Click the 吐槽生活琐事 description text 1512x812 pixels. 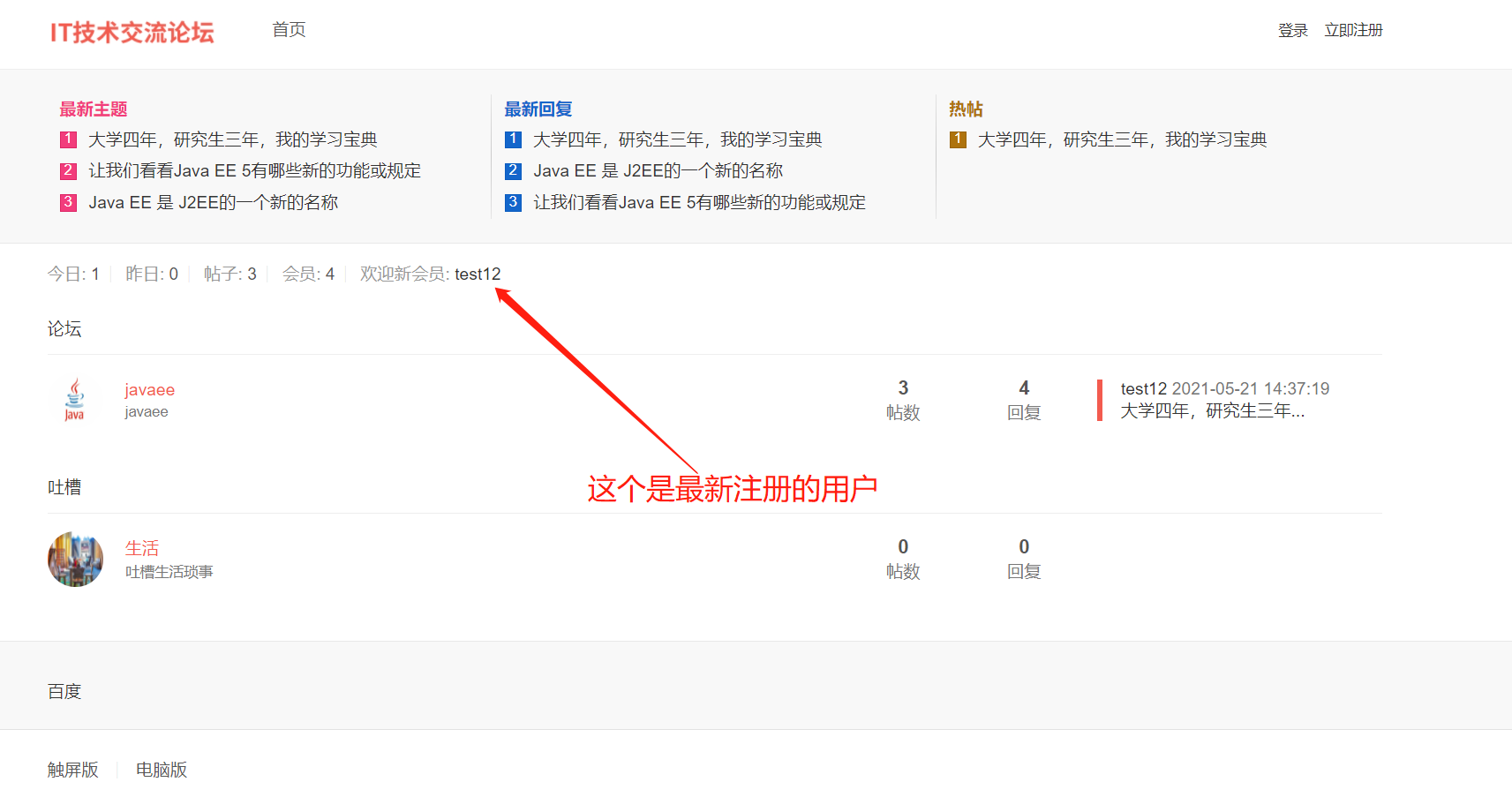coord(169,572)
